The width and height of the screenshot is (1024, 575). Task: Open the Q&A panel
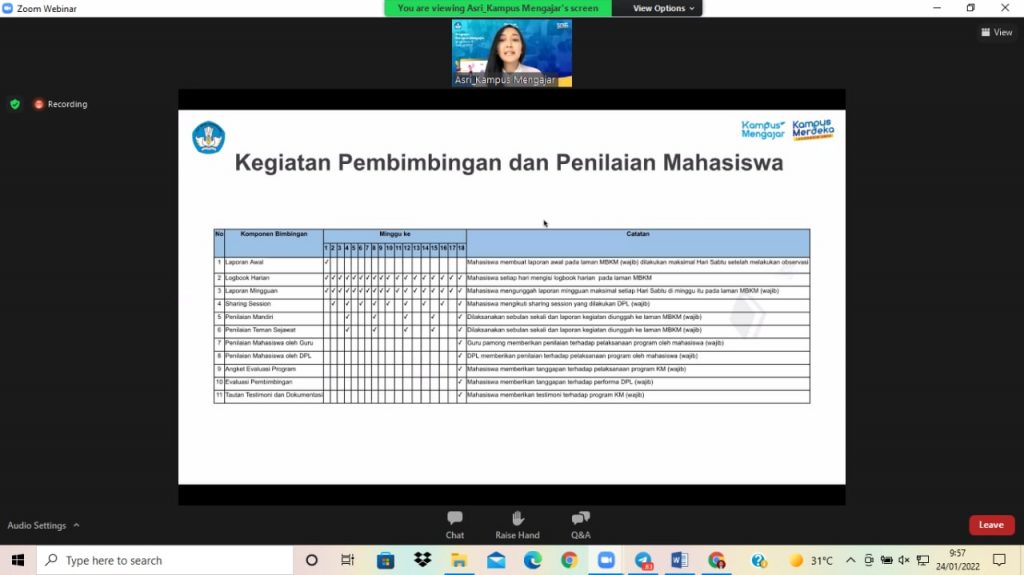(x=580, y=524)
